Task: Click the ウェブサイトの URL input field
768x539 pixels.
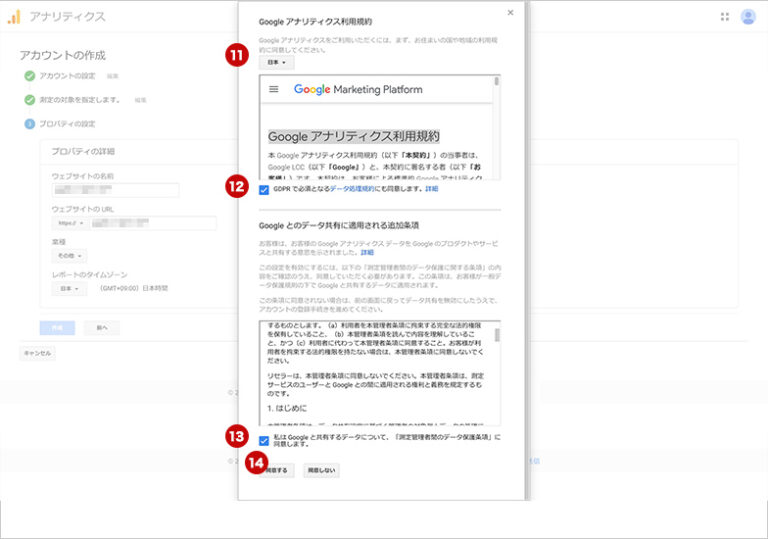Action: point(152,223)
